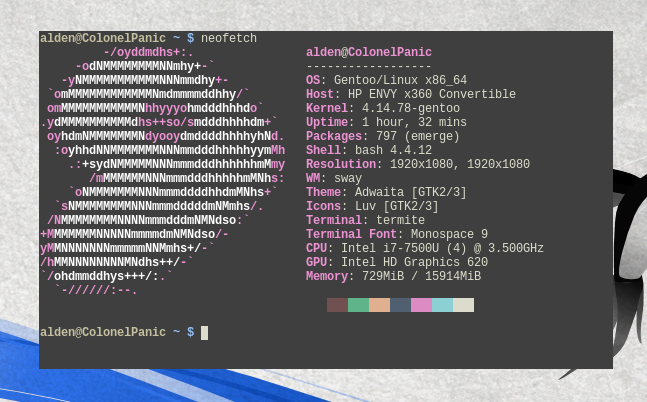Click the Gentoo ASCII art logo
The height and width of the screenshot is (402, 647).
163,171
